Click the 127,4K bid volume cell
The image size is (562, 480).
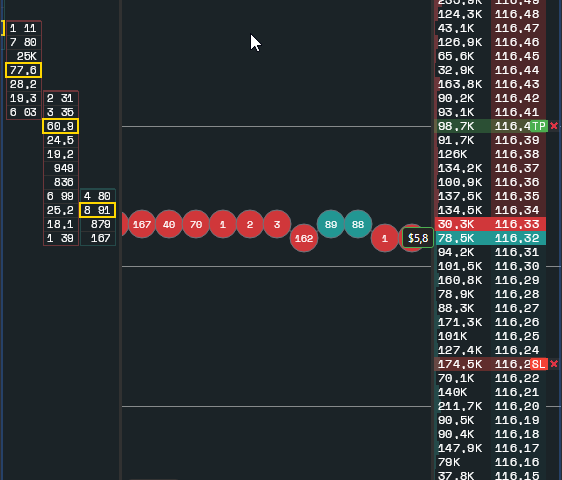460,350
